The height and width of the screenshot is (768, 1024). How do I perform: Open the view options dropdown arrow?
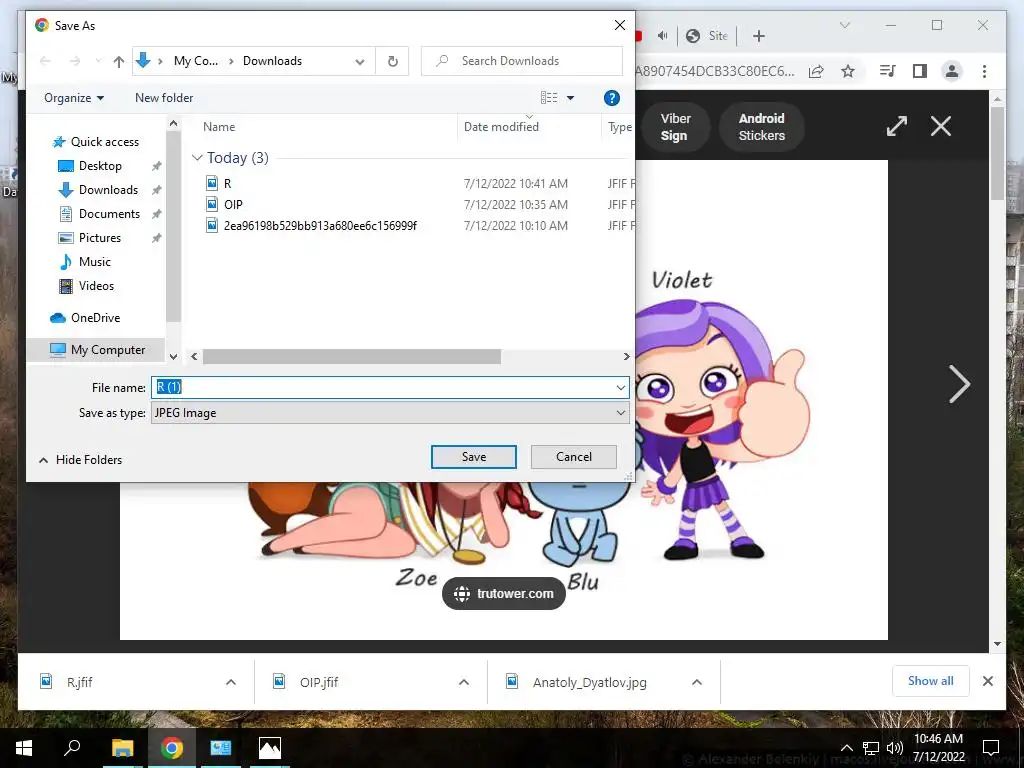click(570, 98)
